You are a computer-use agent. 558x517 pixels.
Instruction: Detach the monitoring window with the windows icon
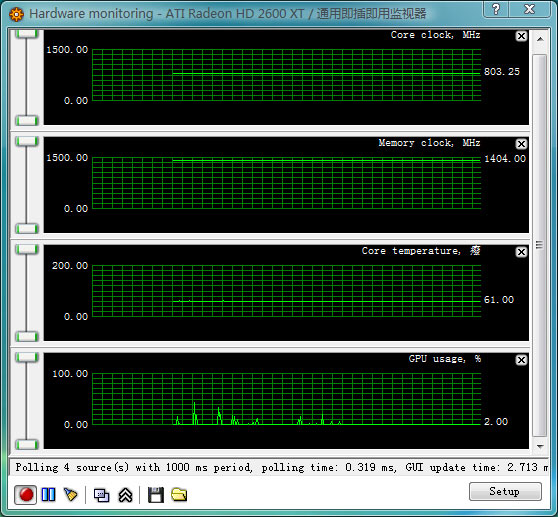click(101, 495)
